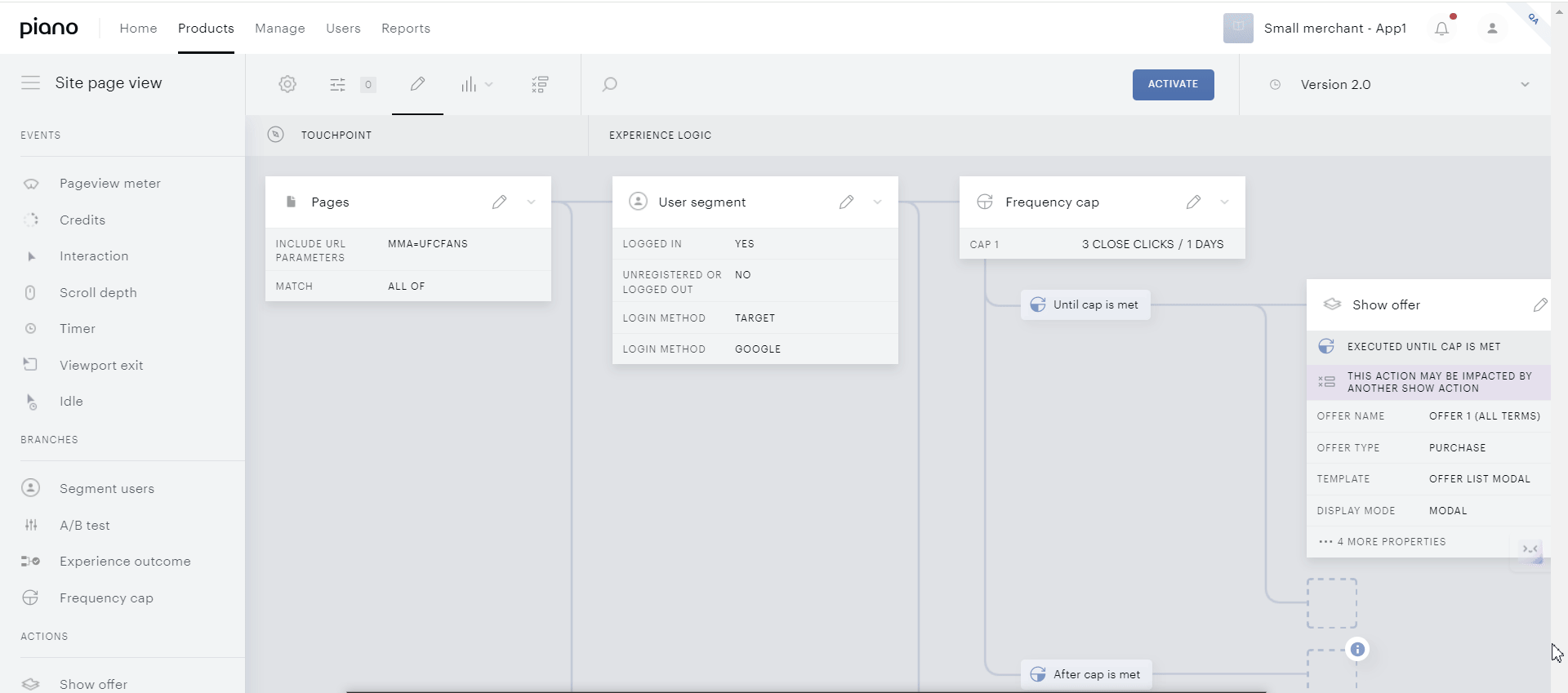Viewport: 1568px width, 693px height.
Task: Edit the Frequency cap card
Action: [x=1194, y=202]
